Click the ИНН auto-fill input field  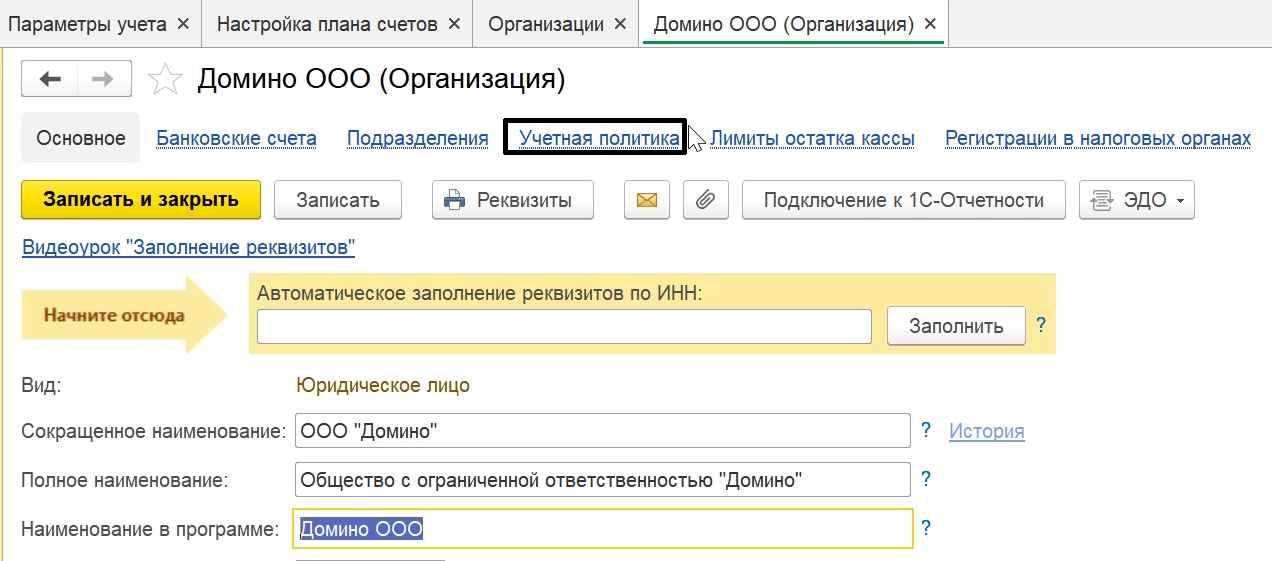pyautogui.click(x=564, y=326)
